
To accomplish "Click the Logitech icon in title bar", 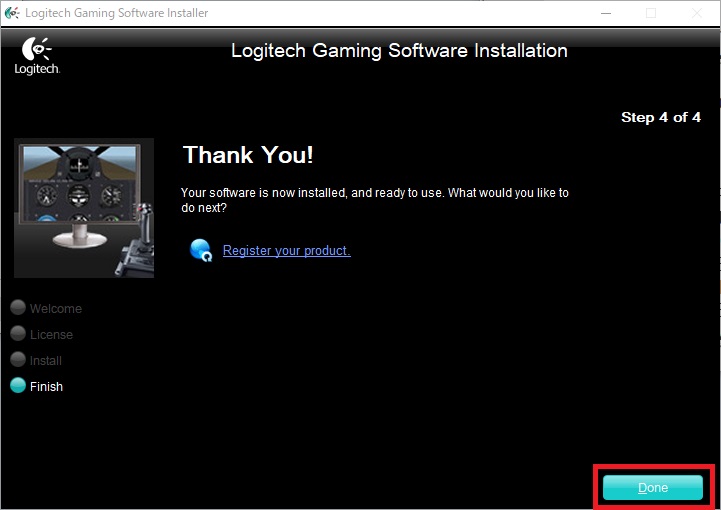I will point(11,13).
